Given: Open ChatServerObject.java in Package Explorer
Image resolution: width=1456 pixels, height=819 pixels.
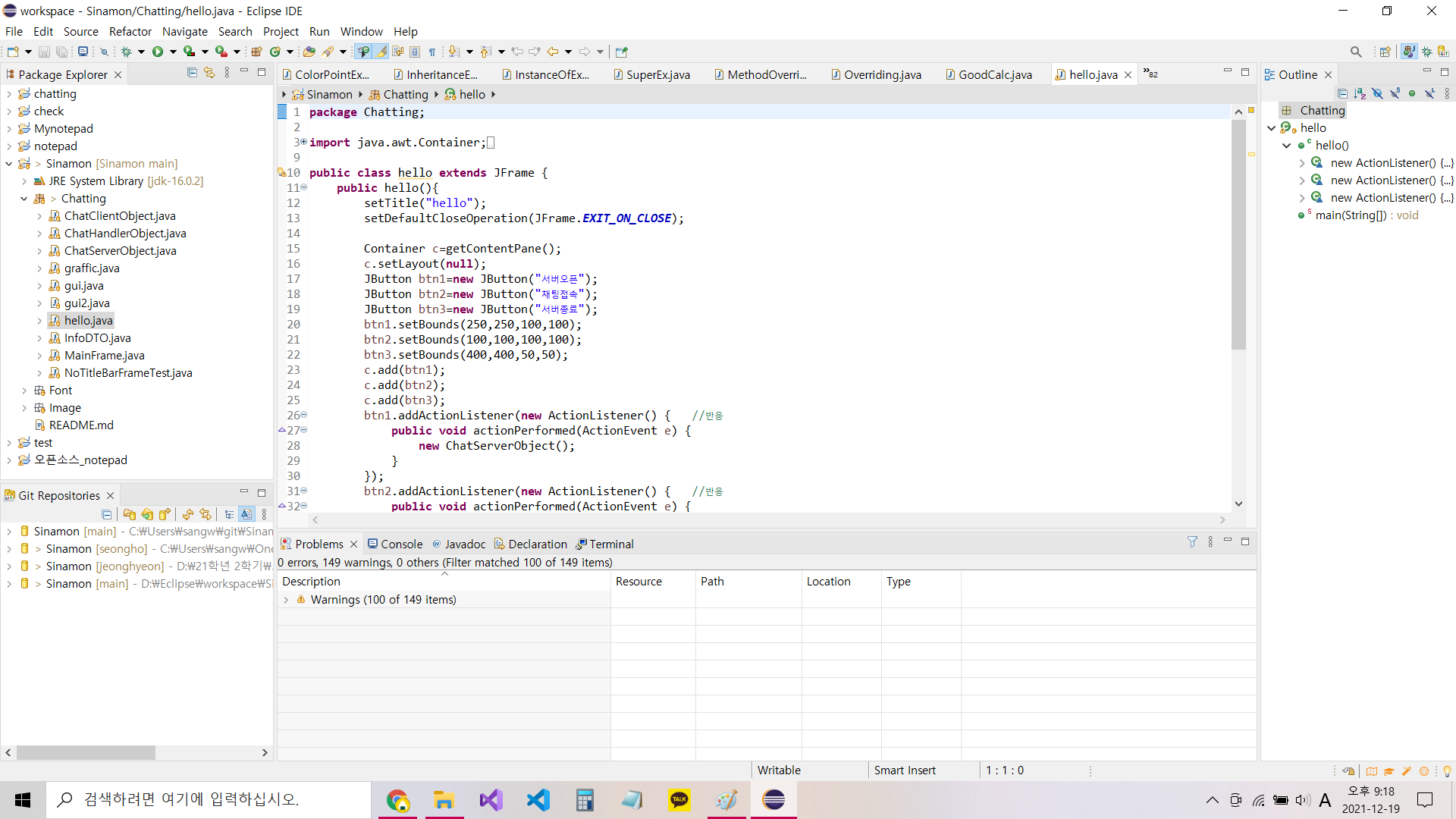Looking at the screenshot, I should click(x=120, y=251).
